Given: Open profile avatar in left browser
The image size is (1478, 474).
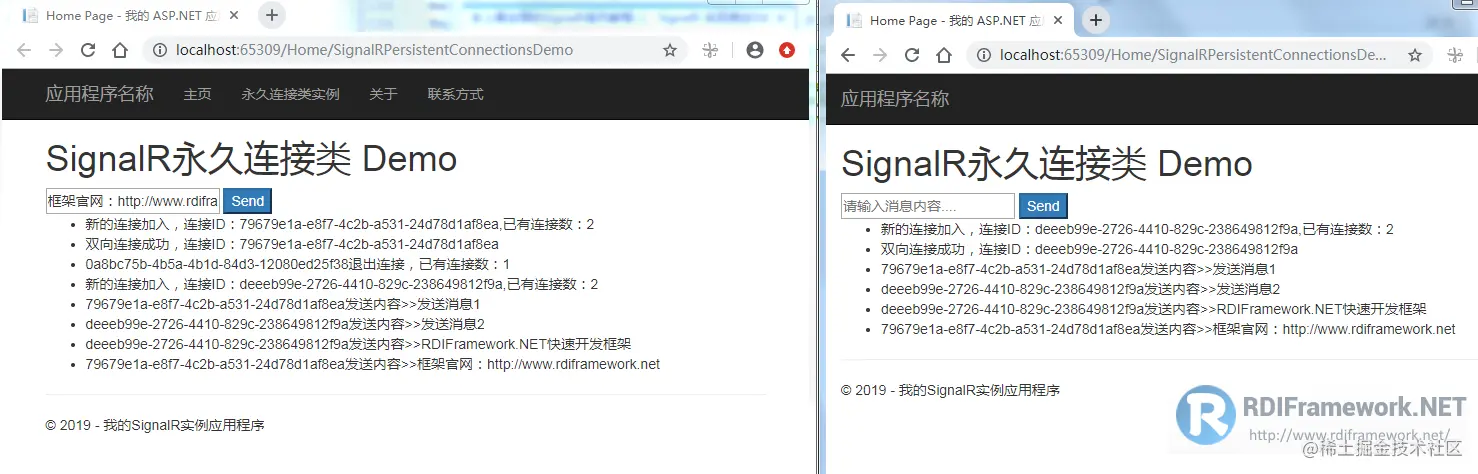Looking at the screenshot, I should coord(755,50).
